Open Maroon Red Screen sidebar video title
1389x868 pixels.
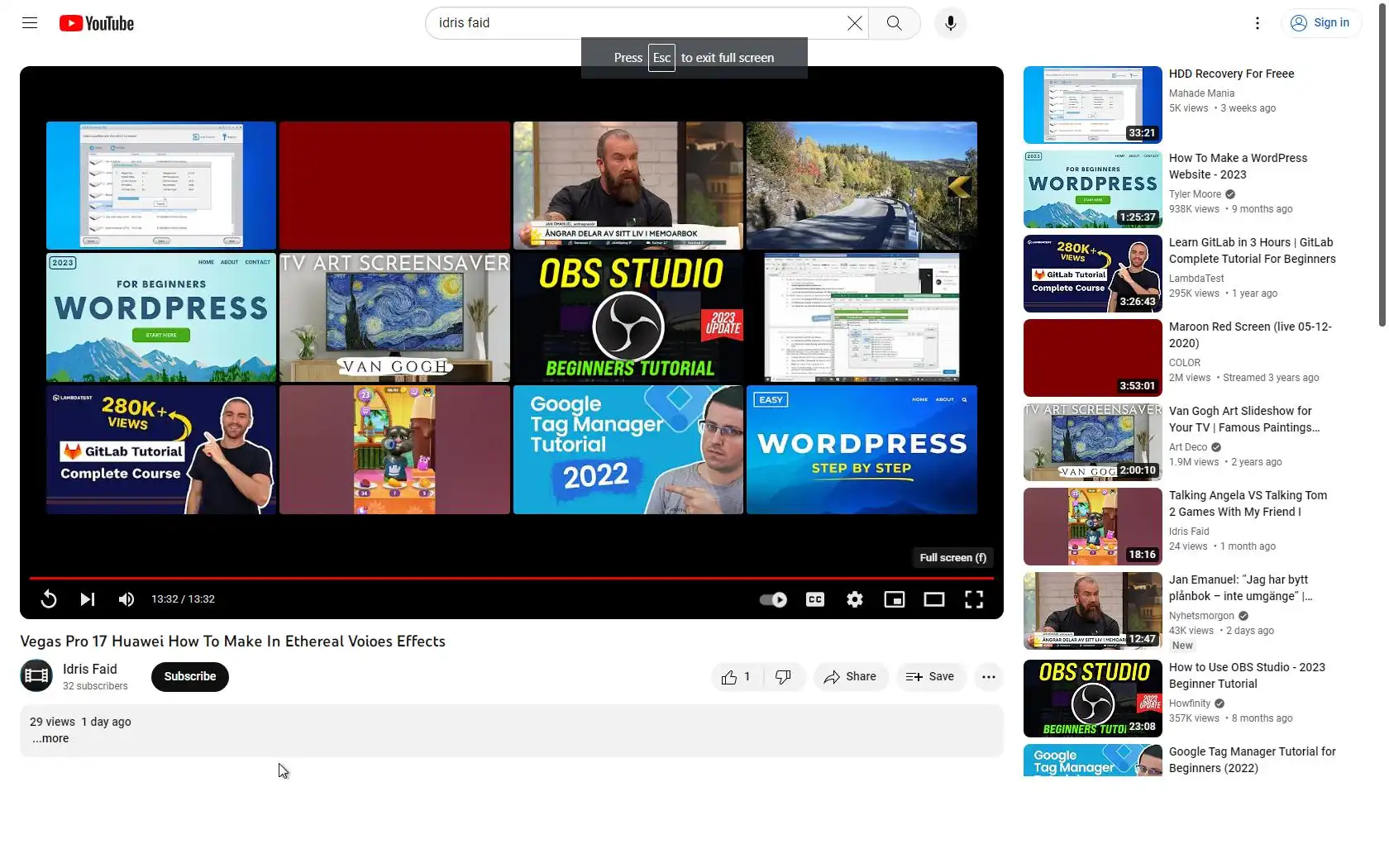1251,335
